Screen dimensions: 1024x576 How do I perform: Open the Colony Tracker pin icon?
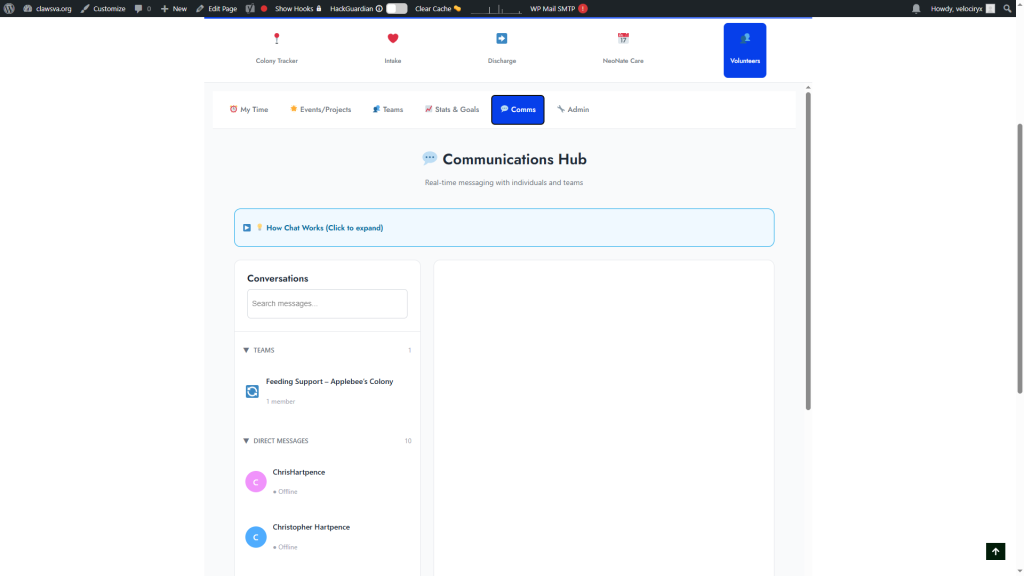(x=277, y=39)
